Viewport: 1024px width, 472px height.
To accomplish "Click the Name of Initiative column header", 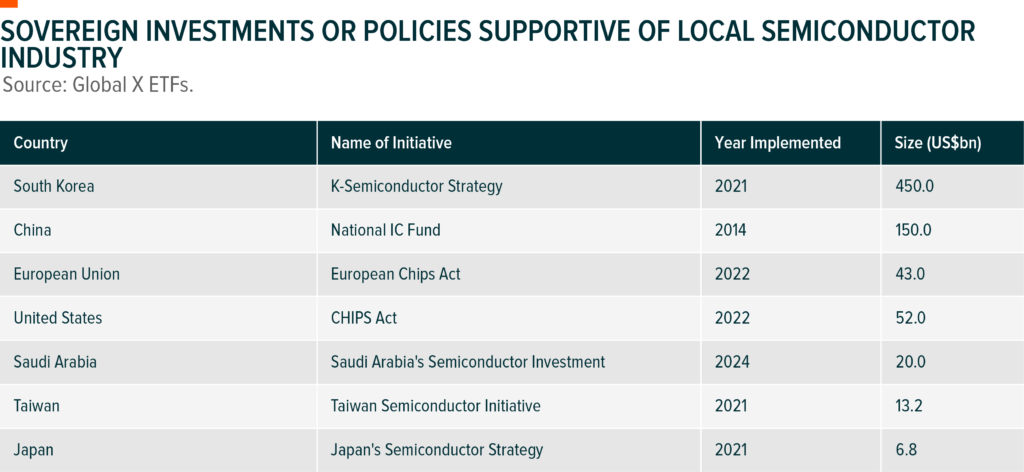I will (391, 143).
